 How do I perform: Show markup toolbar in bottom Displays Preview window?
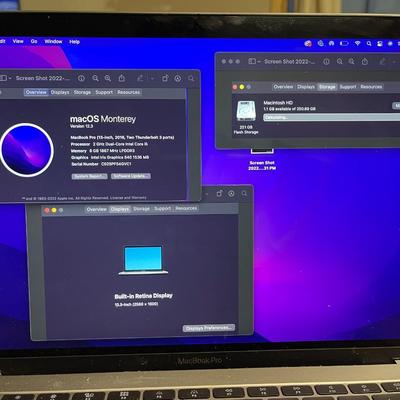[x=231, y=194]
